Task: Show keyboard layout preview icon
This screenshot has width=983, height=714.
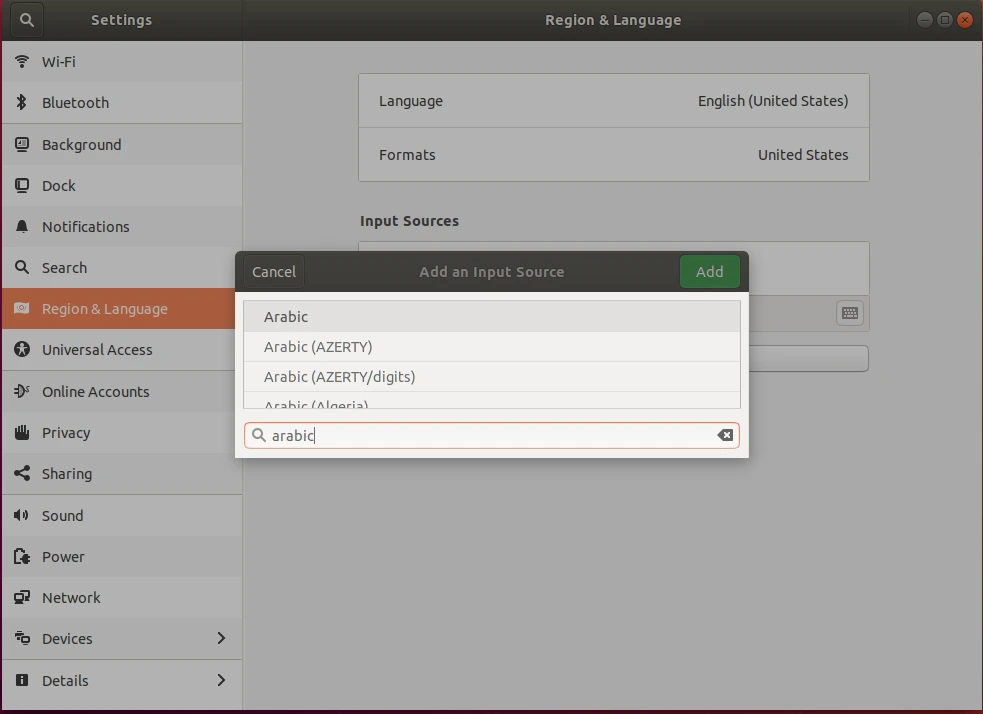Action: coord(849,313)
